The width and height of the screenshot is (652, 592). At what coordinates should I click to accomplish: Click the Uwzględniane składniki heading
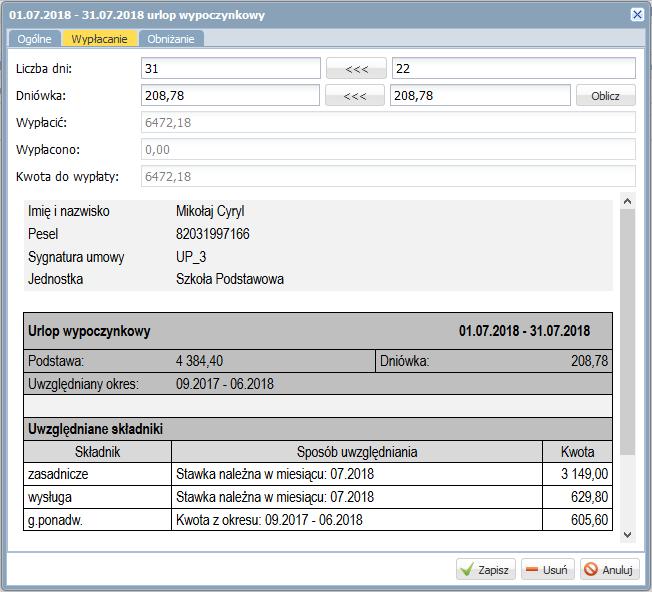95,429
